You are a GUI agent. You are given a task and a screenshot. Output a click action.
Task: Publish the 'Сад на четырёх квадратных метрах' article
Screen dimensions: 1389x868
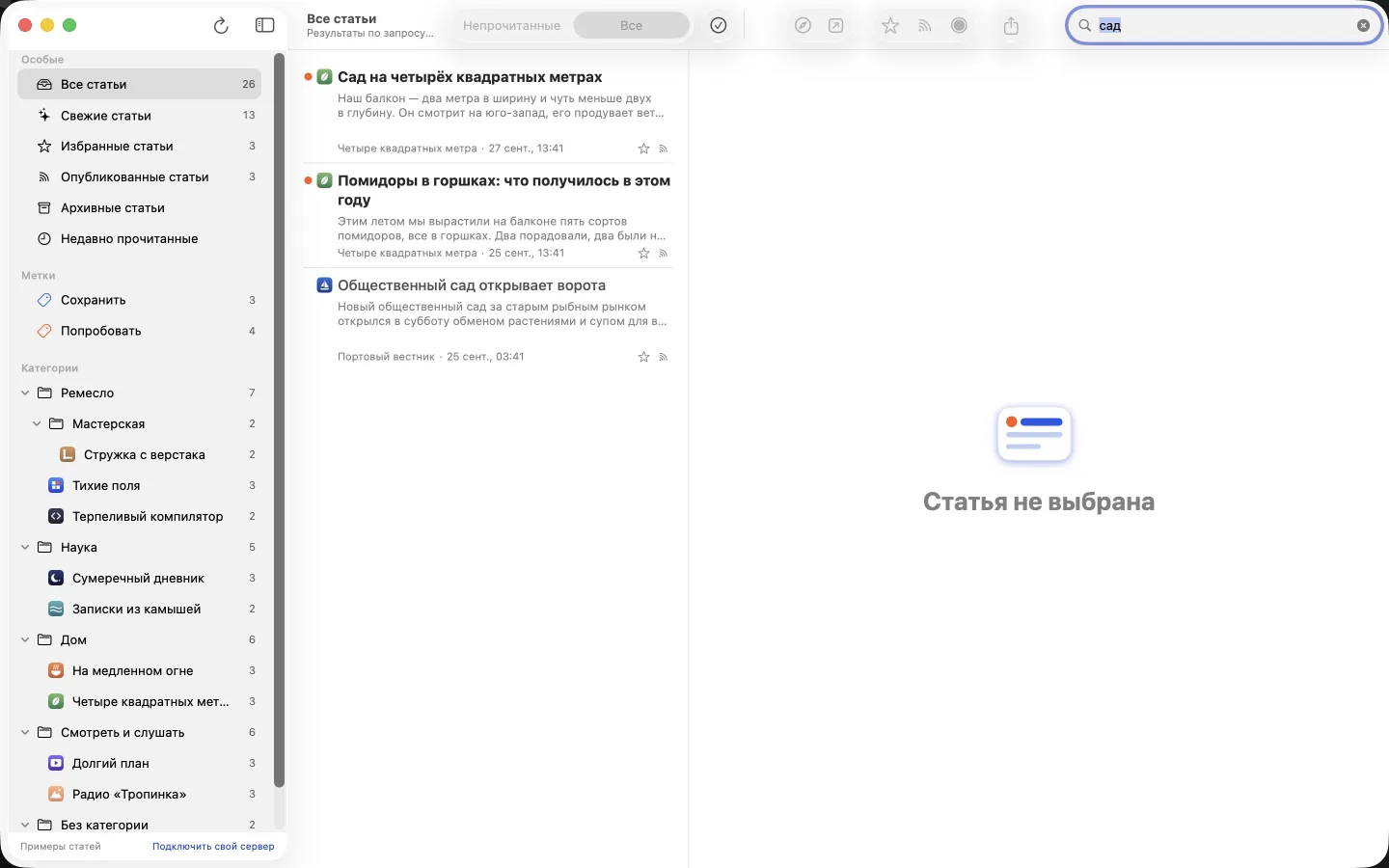point(664,149)
